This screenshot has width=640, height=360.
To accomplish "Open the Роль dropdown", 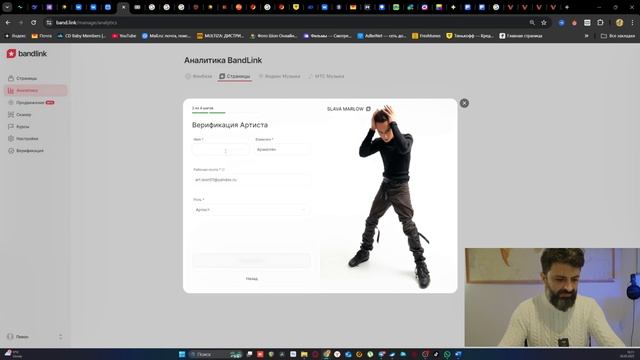I will coord(251,210).
